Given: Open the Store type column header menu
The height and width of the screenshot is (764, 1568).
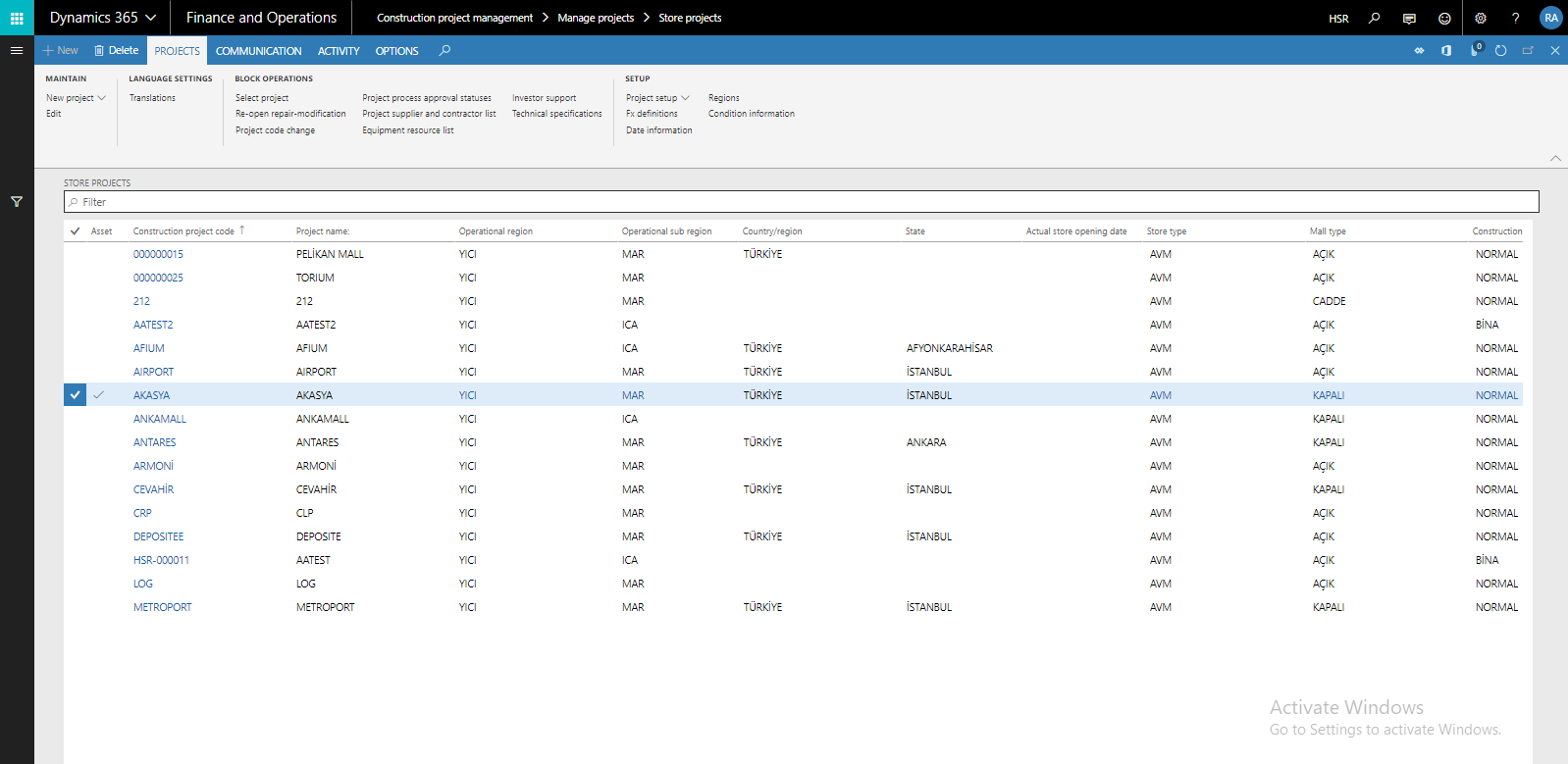Looking at the screenshot, I should pyautogui.click(x=1167, y=231).
